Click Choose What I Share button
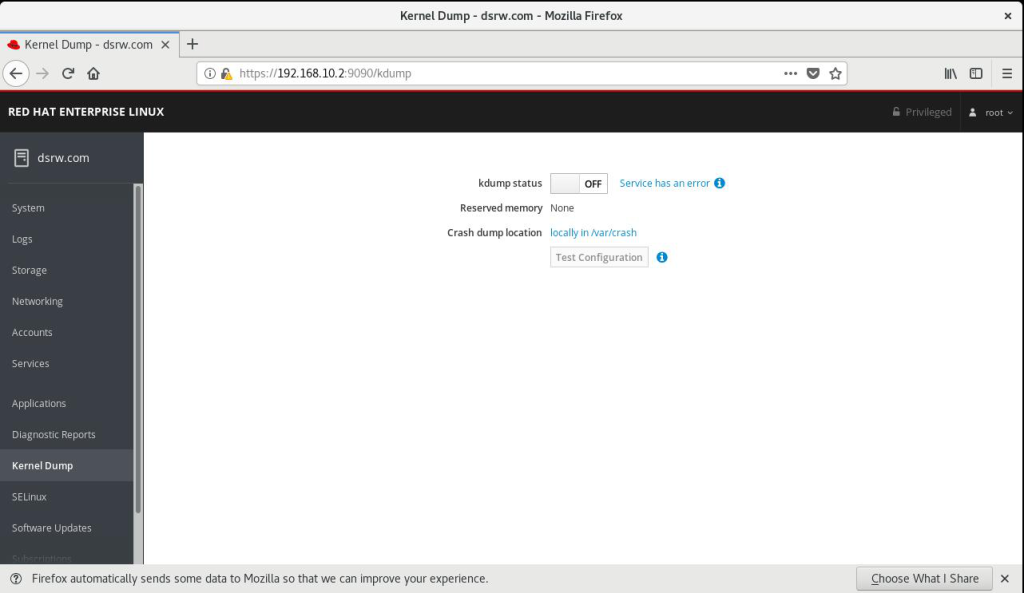Viewport: 1024px width, 593px height. point(924,579)
